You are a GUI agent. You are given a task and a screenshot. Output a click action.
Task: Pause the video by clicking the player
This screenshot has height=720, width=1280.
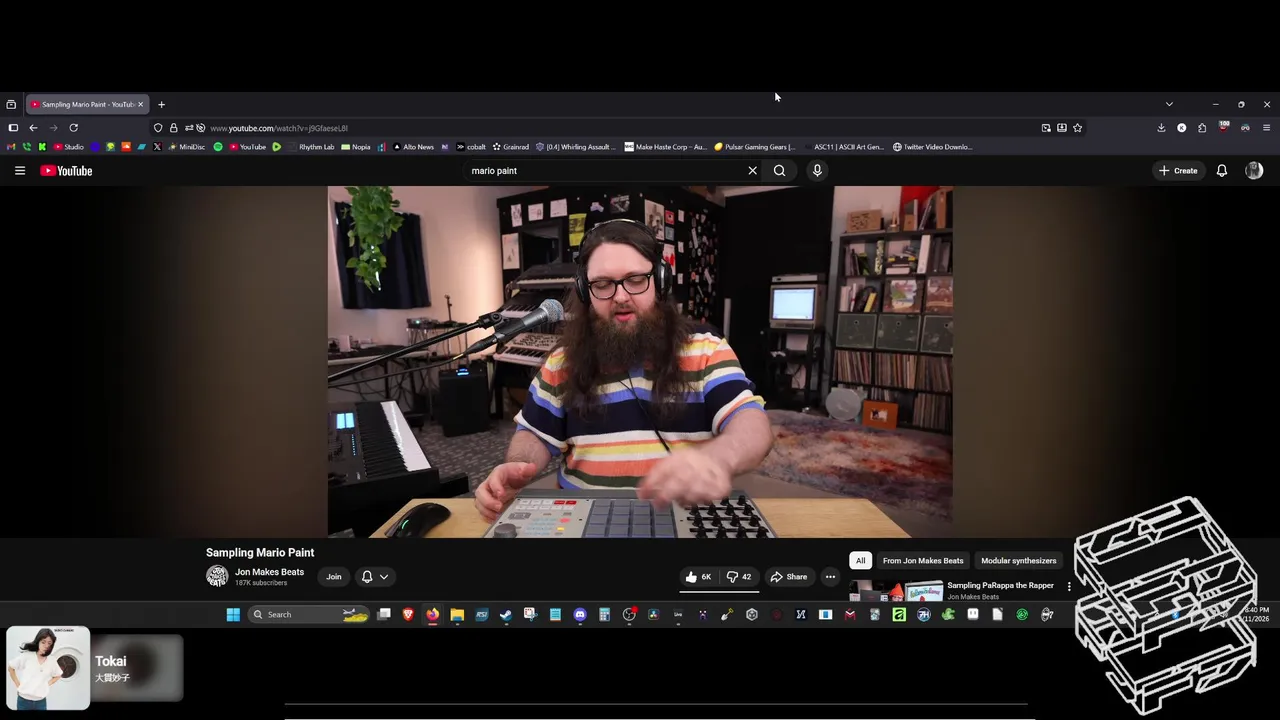pos(640,362)
